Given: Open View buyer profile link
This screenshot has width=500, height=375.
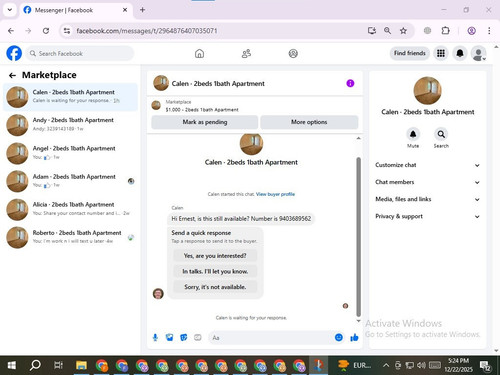Looking at the screenshot, I should click(x=275, y=194).
